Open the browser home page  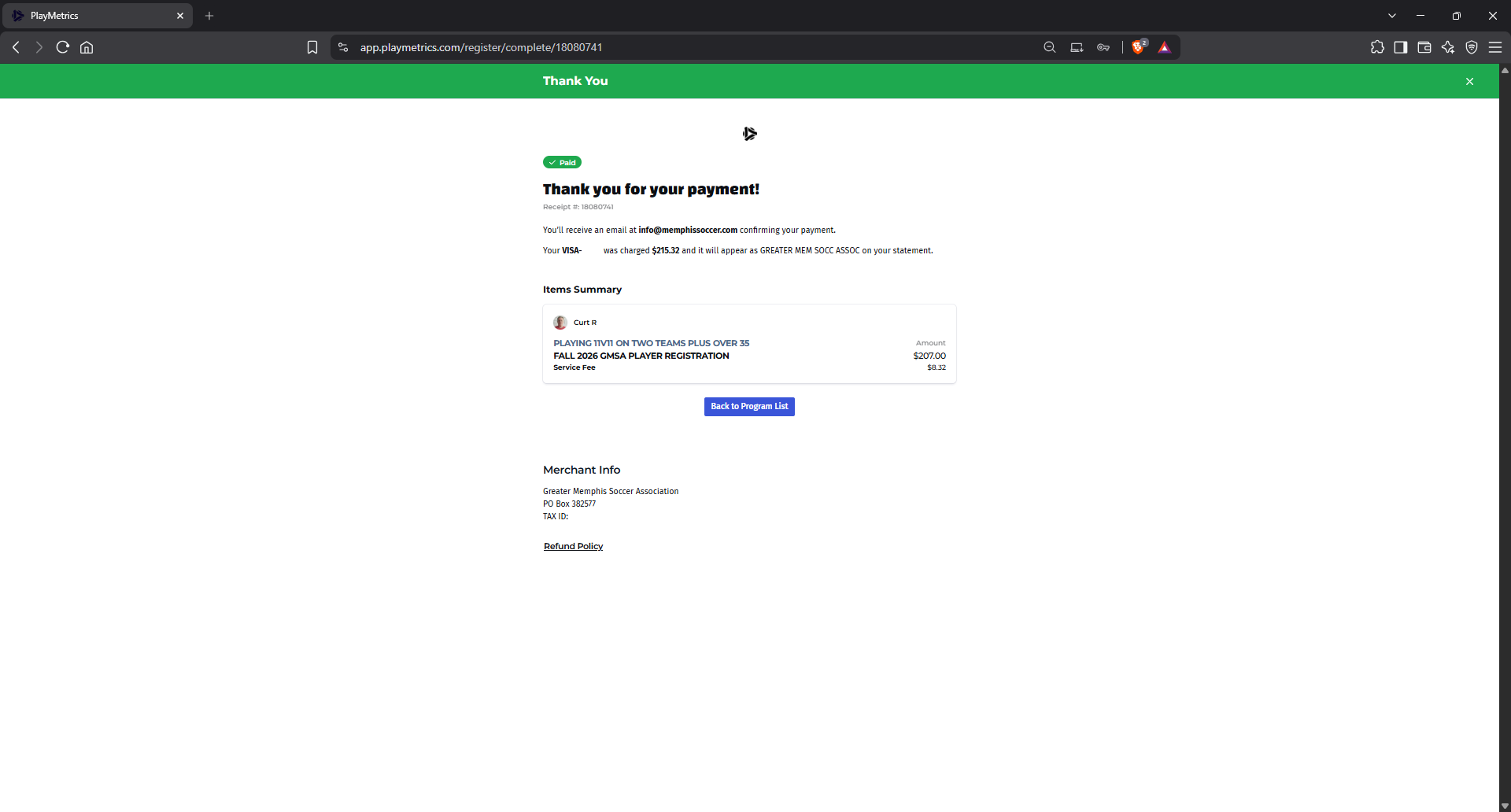87,47
